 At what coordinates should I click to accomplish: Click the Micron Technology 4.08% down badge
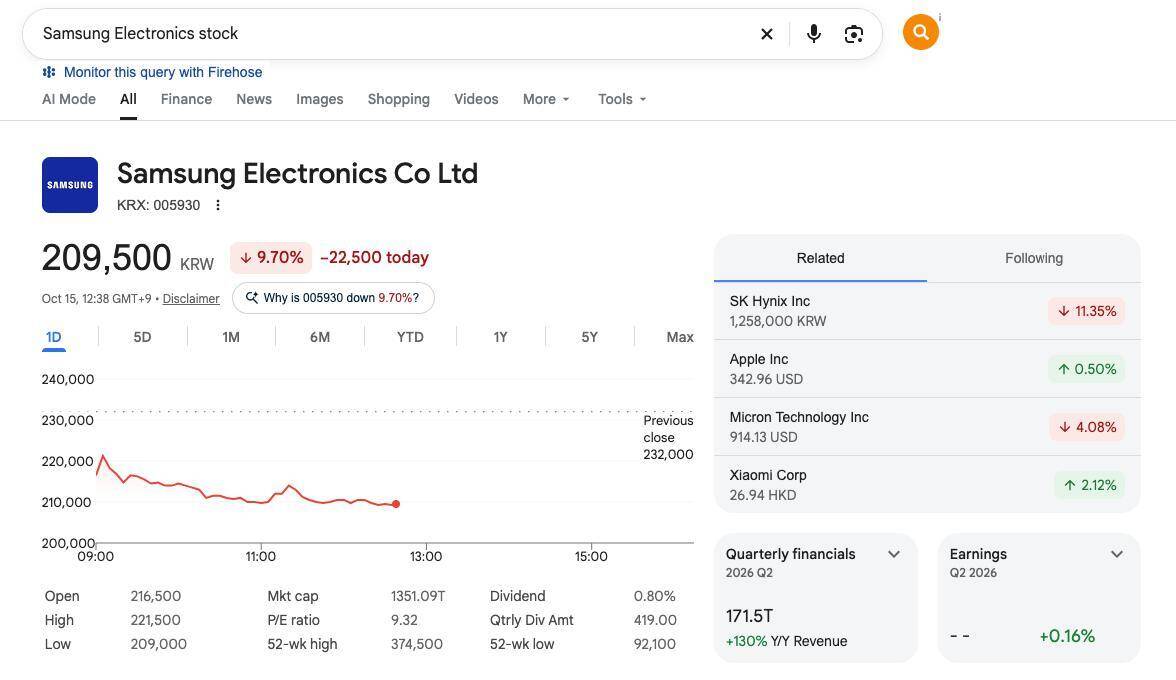[1087, 427]
